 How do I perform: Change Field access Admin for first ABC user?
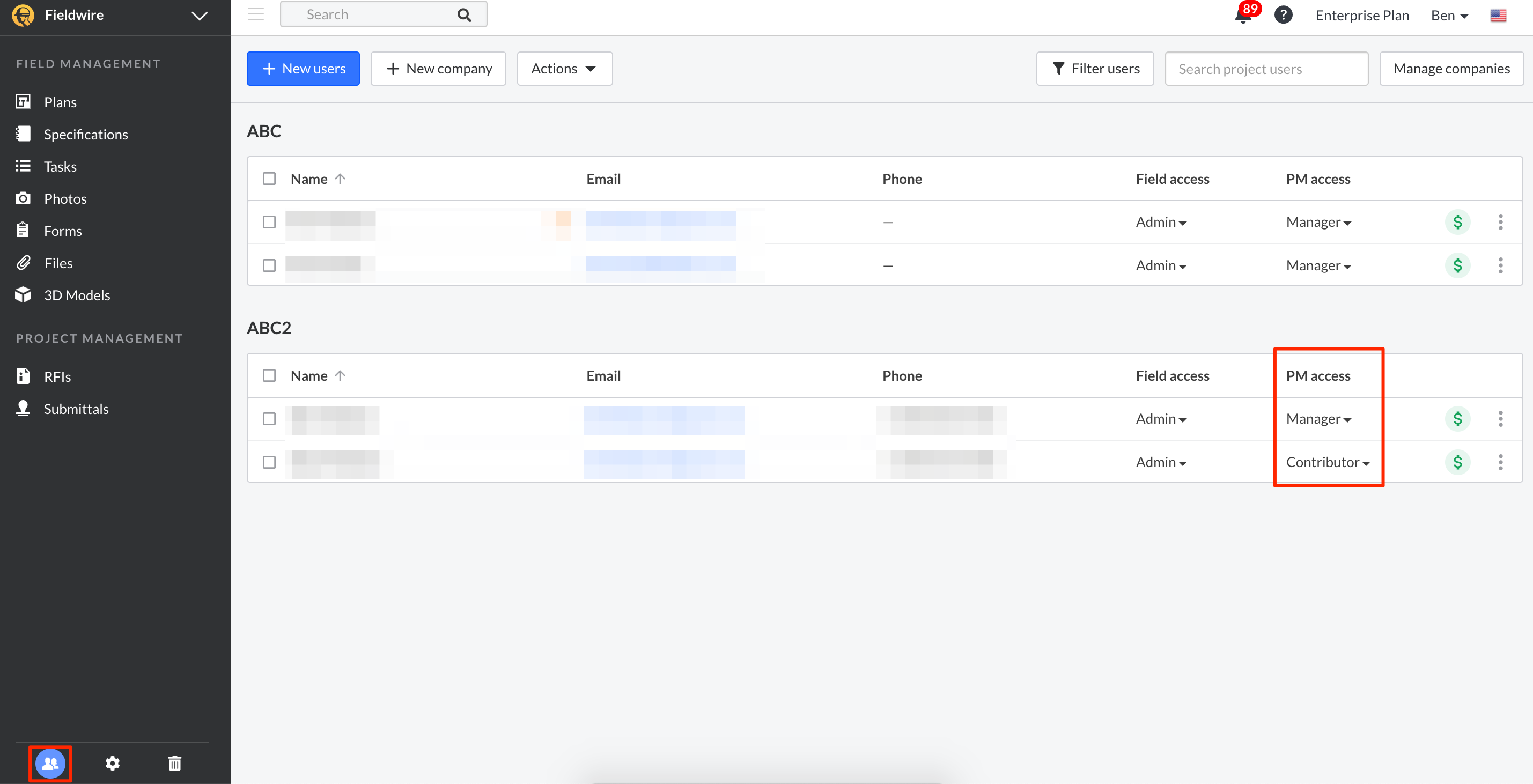(1160, 222)
